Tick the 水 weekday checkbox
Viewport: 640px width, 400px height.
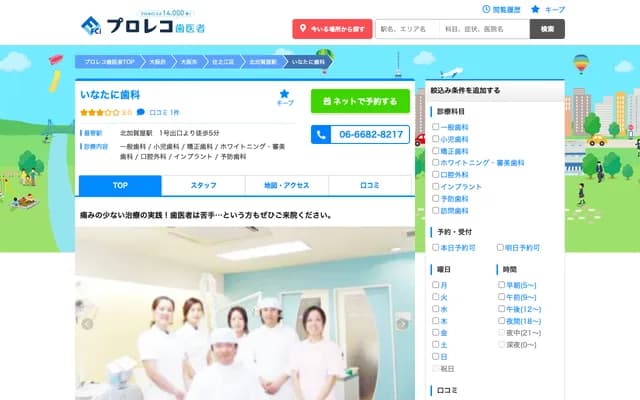(x=436, y=309)
